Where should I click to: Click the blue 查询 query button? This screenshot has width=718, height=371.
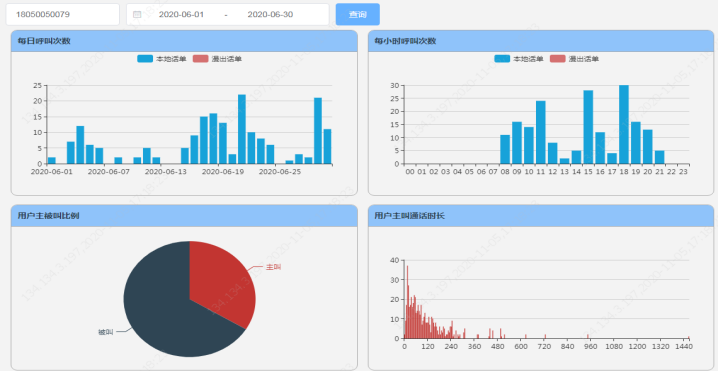(x=358, y=14)
